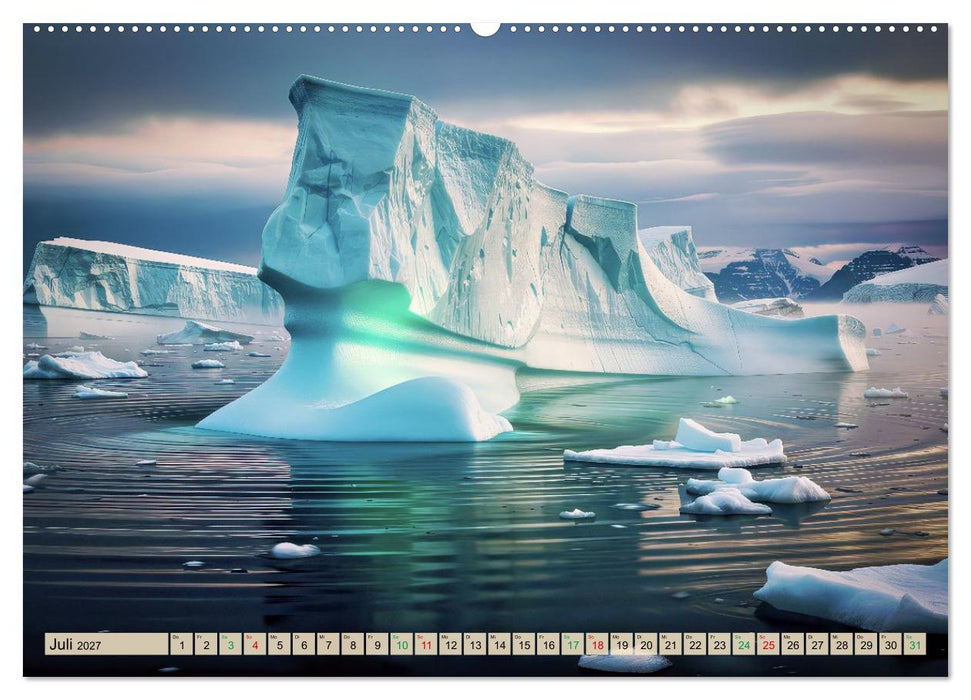Click date cell 8
This screenshot has height=700, width=971.
tap(353, 644)
